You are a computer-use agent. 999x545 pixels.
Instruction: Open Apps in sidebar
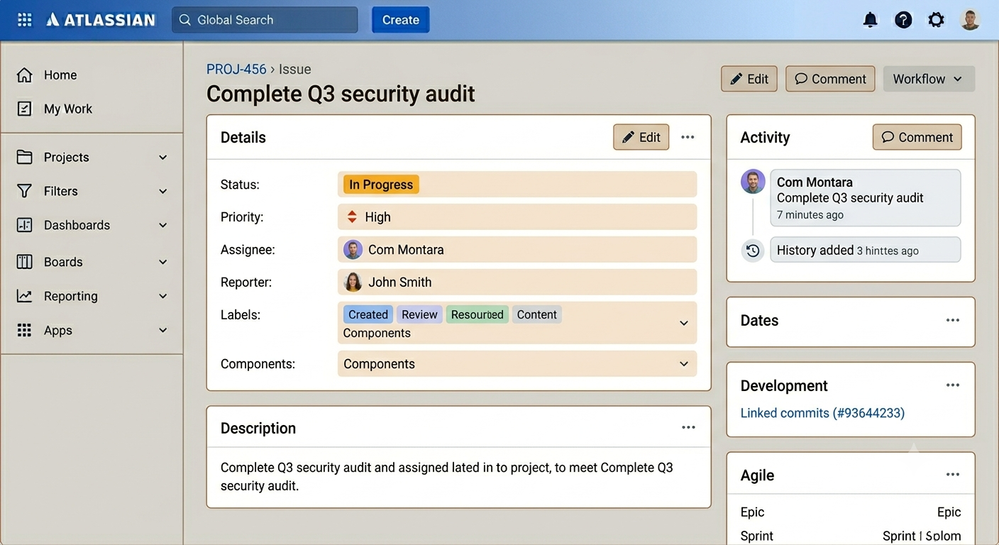pos(57,330)
